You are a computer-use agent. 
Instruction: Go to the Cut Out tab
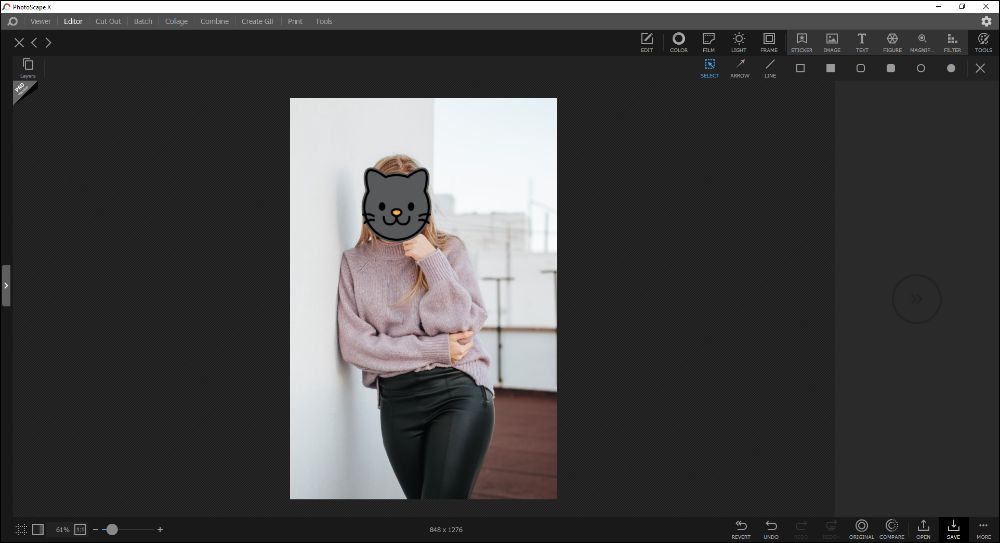pyautogui.click(x=108, y=21)
